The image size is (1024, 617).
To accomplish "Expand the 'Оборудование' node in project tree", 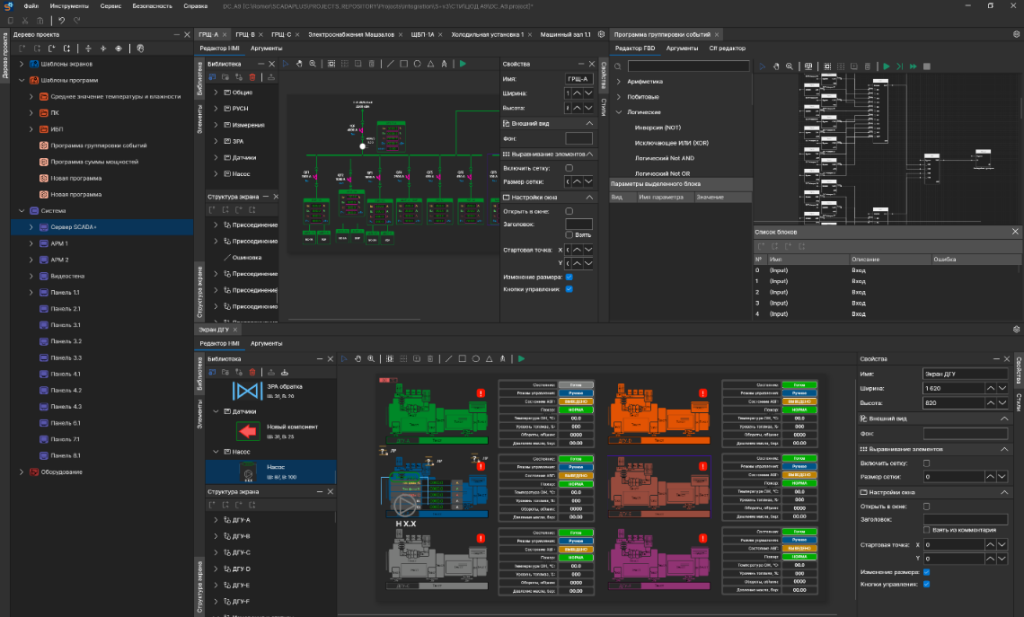I will point(20,471).
